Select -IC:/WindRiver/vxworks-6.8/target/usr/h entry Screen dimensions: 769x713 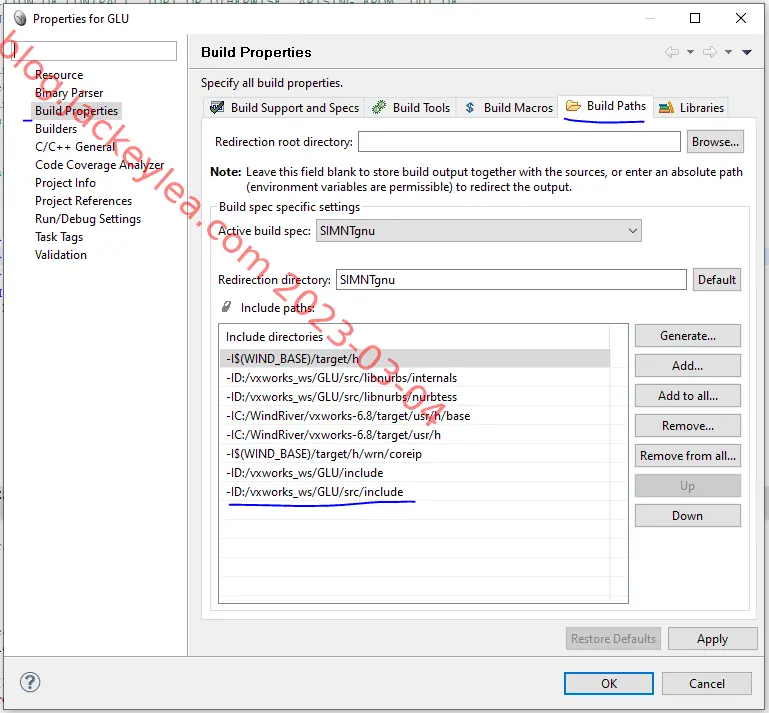click(415, 434)
